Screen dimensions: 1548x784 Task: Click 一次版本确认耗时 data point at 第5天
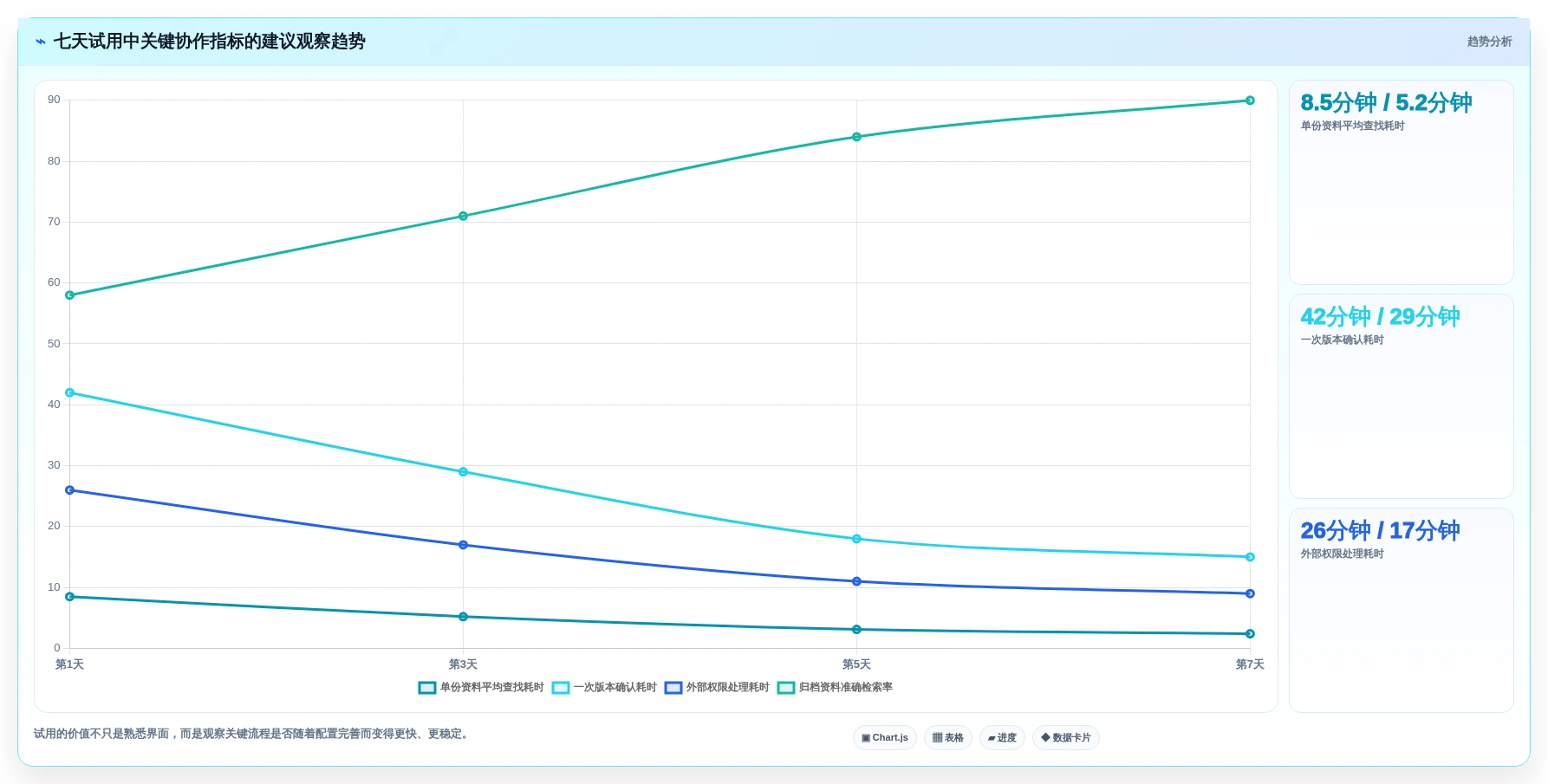point(856,539)
